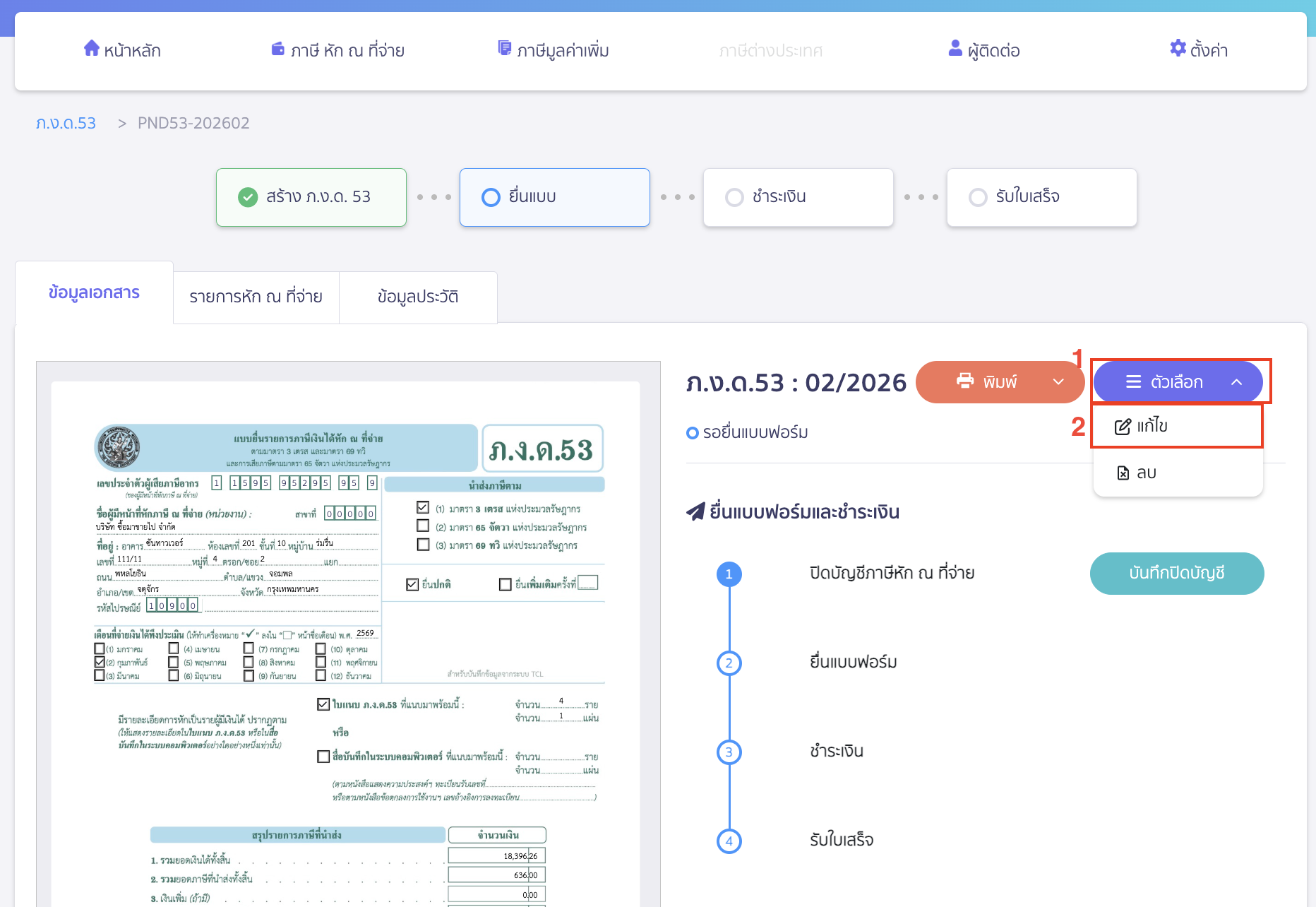Collapse the ตัวเลือก options menu

click(x=1236, y=382)
